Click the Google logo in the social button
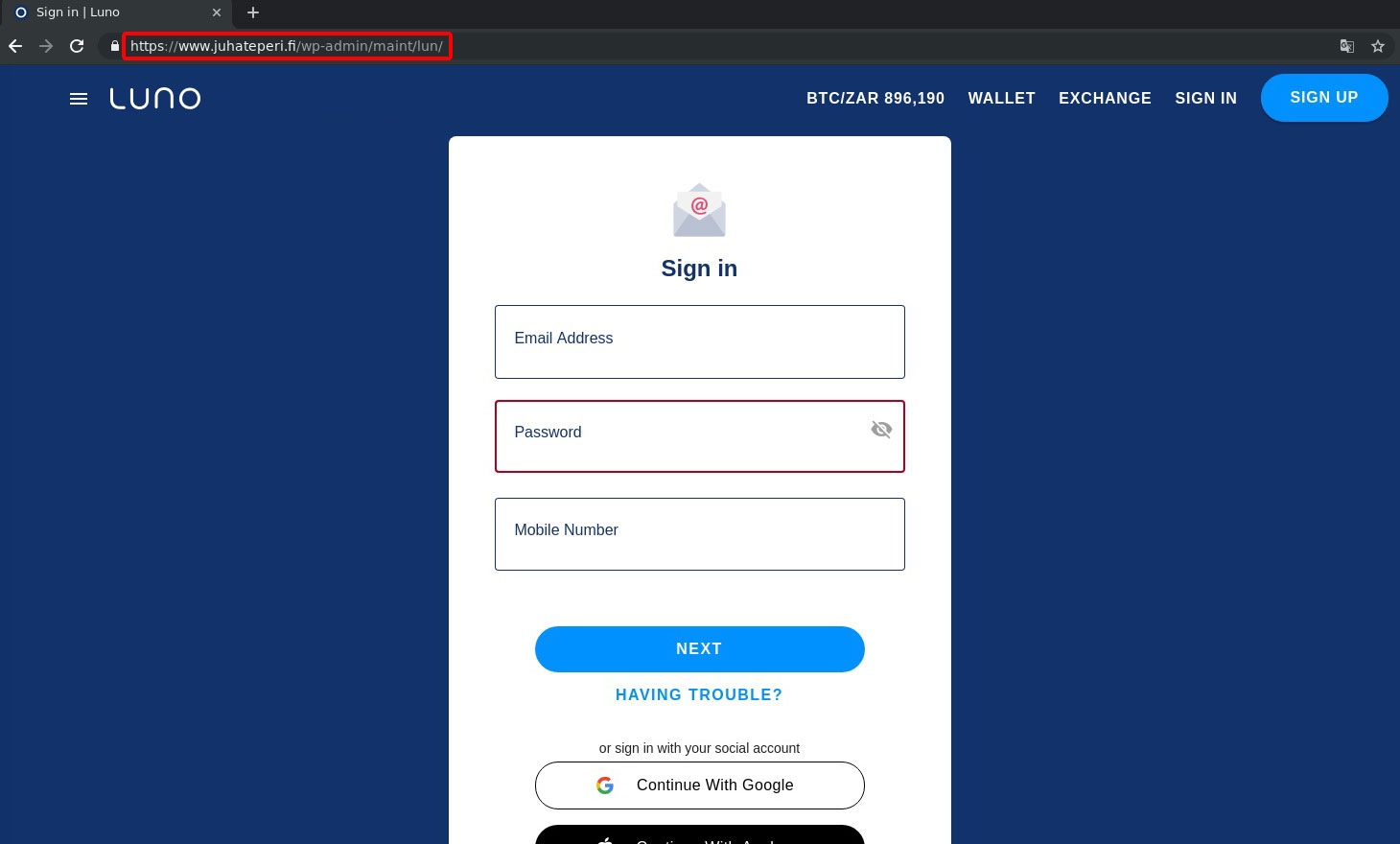This screenshot has width=1400, height=844. click(605, 785)
